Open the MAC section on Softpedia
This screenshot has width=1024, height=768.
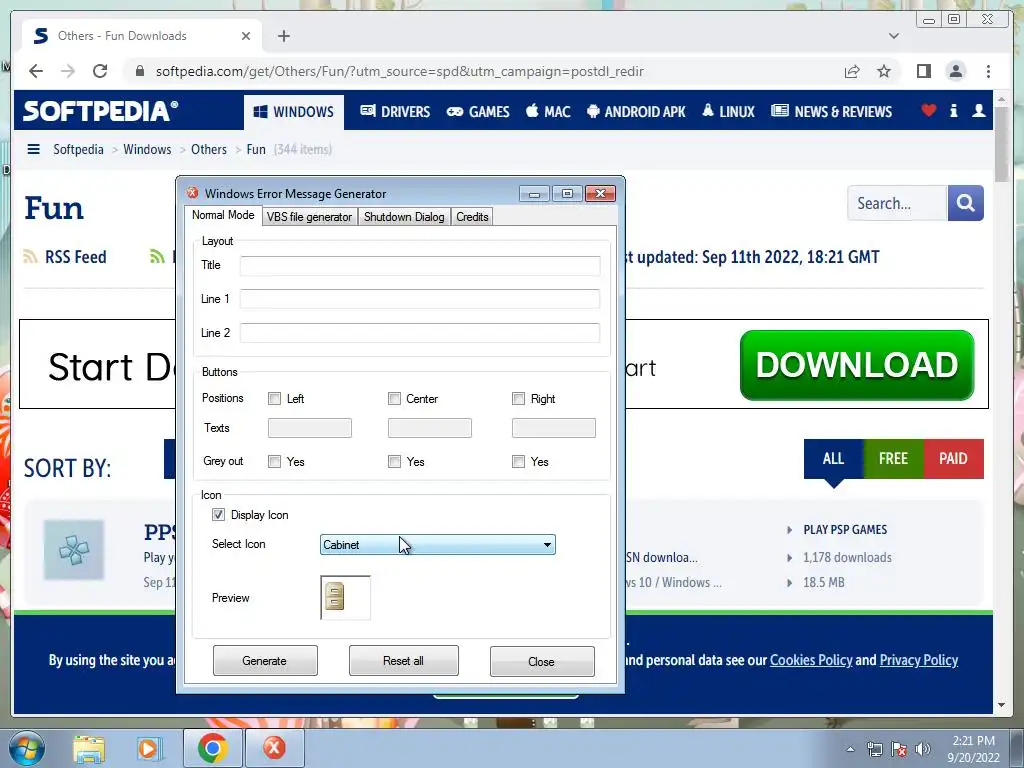[548, 112]
